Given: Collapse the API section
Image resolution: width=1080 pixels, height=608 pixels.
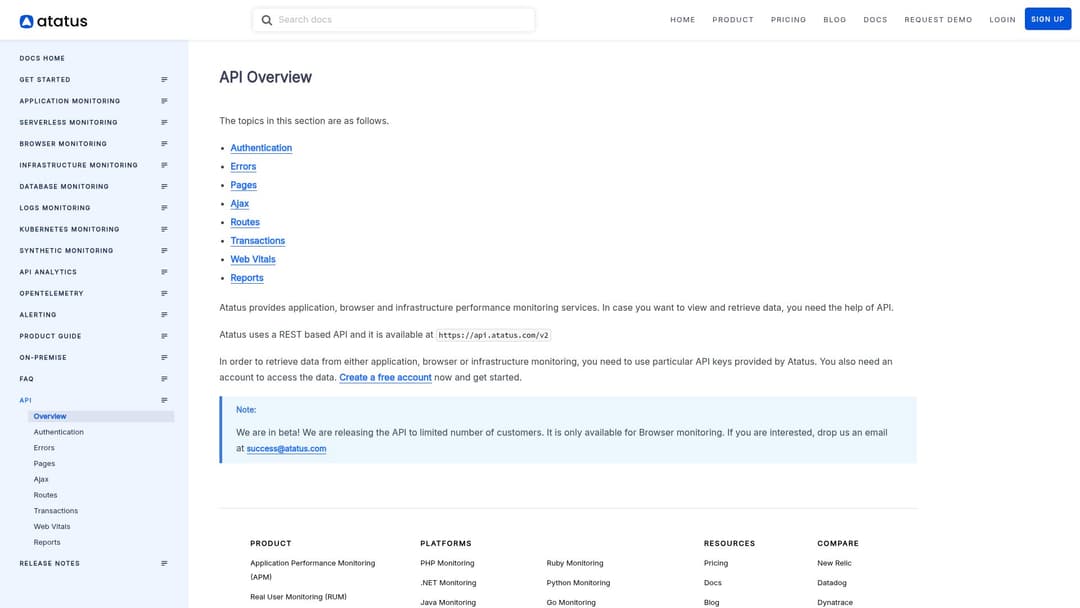Looking at the screenshot, I should pos(164,400).
